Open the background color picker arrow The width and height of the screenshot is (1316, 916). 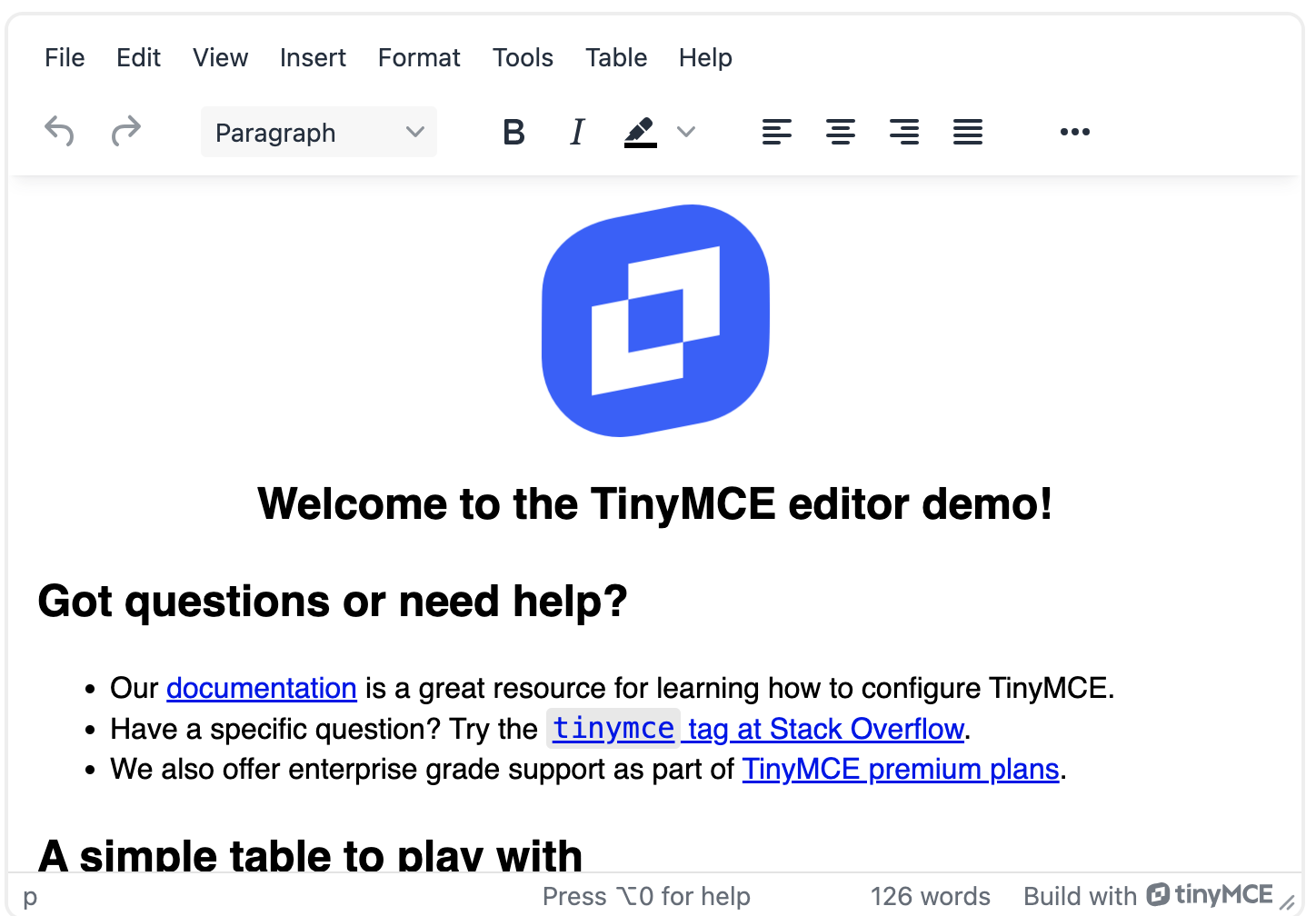[686, 132]
